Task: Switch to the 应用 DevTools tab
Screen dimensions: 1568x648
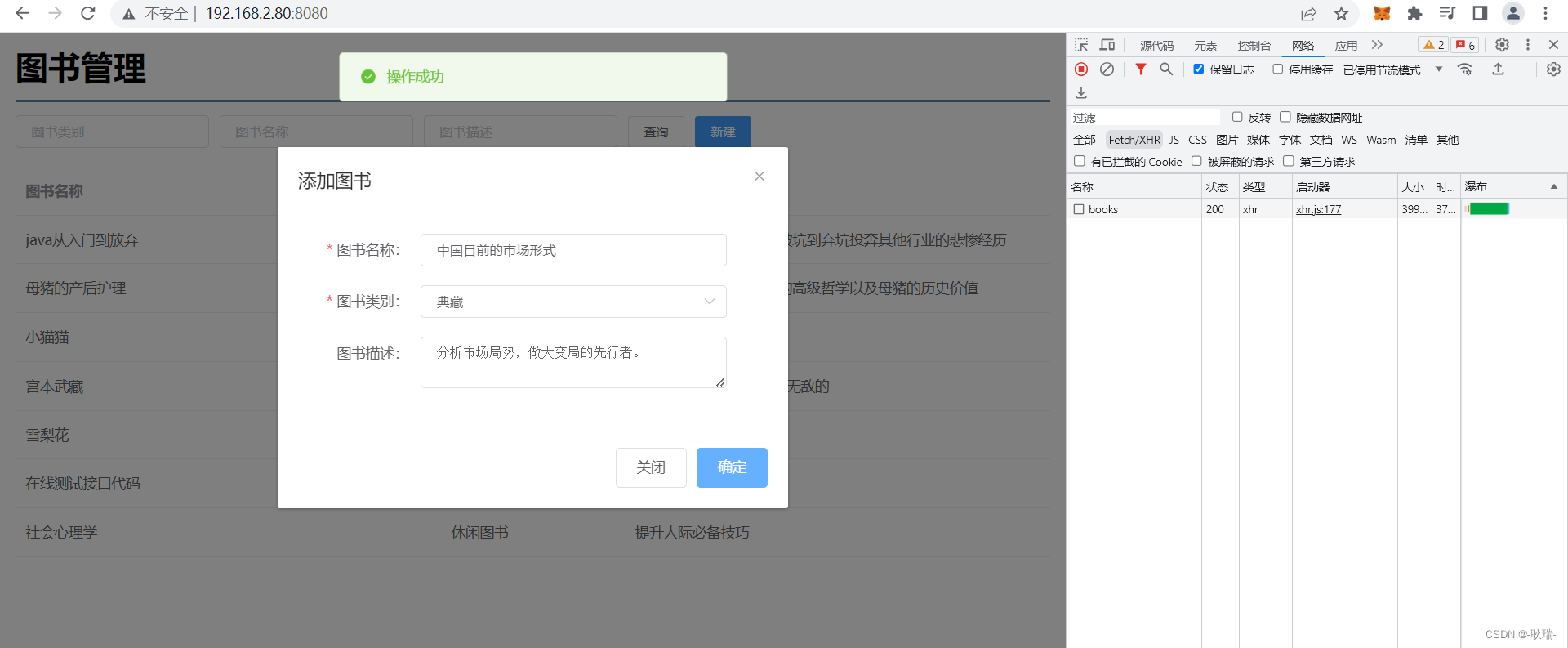Action: (1346, 46)
